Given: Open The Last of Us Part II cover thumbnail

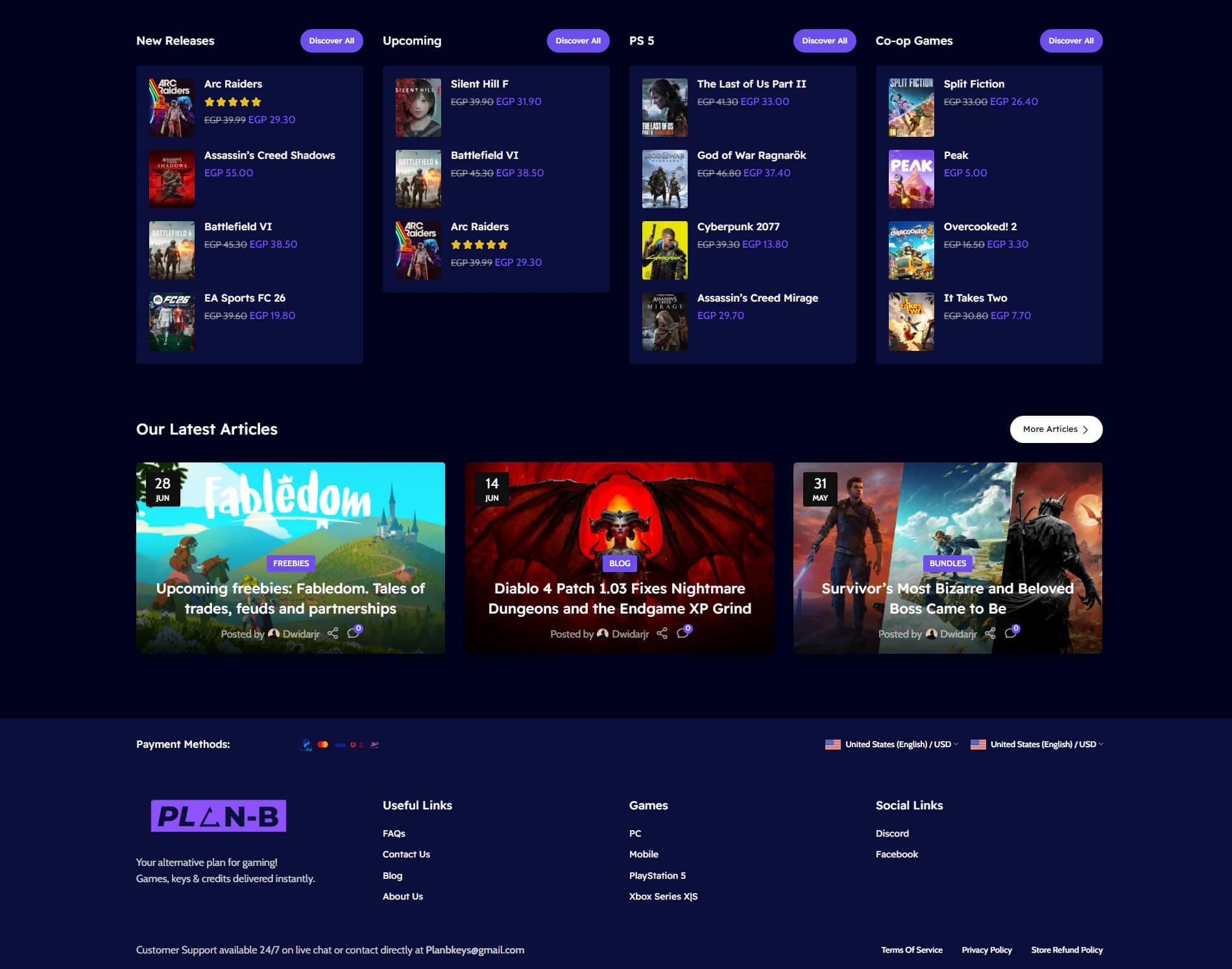Looking at the screenshot, I should 665,108.
